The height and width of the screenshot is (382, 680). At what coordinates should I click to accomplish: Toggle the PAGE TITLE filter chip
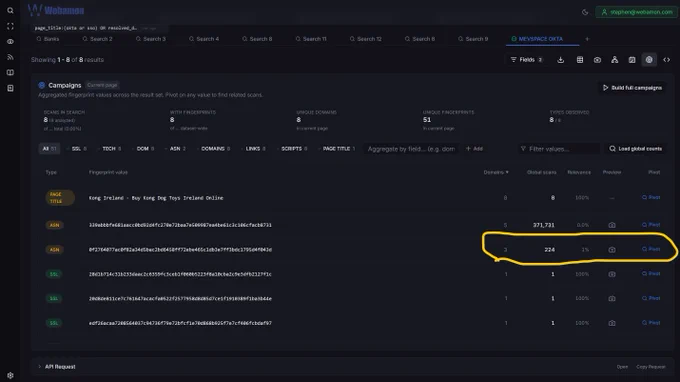point(337,149)
